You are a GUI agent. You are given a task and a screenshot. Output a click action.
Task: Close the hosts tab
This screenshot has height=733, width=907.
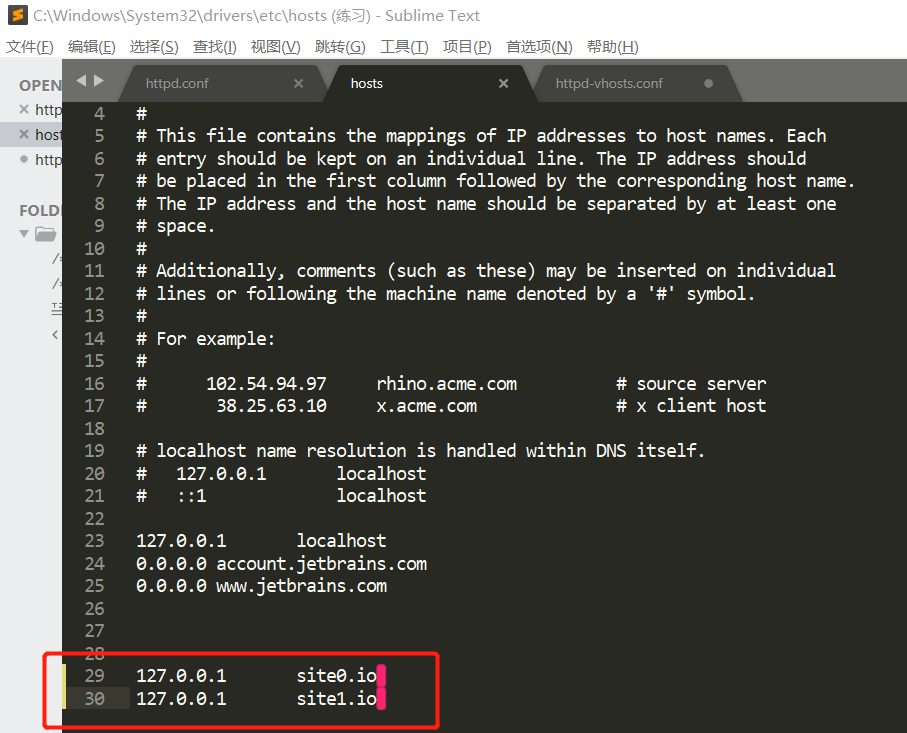(503, 83)
